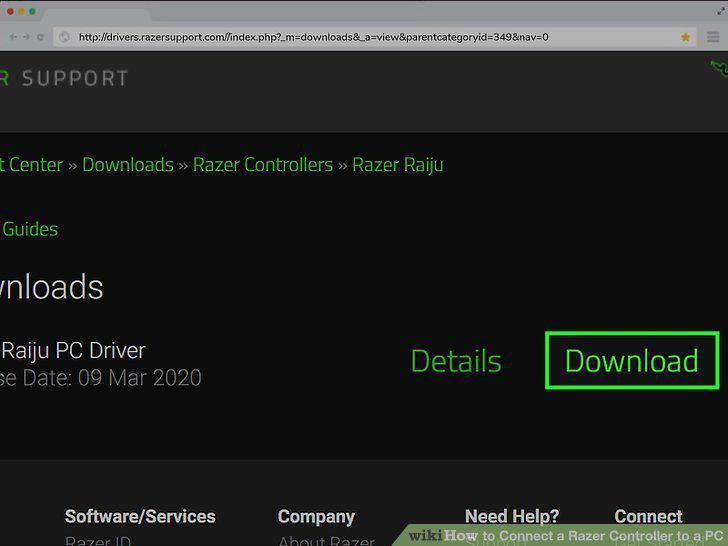Click the Razer snake logo
The height and width of the screenshot is (546, 728).
[719, 68]
